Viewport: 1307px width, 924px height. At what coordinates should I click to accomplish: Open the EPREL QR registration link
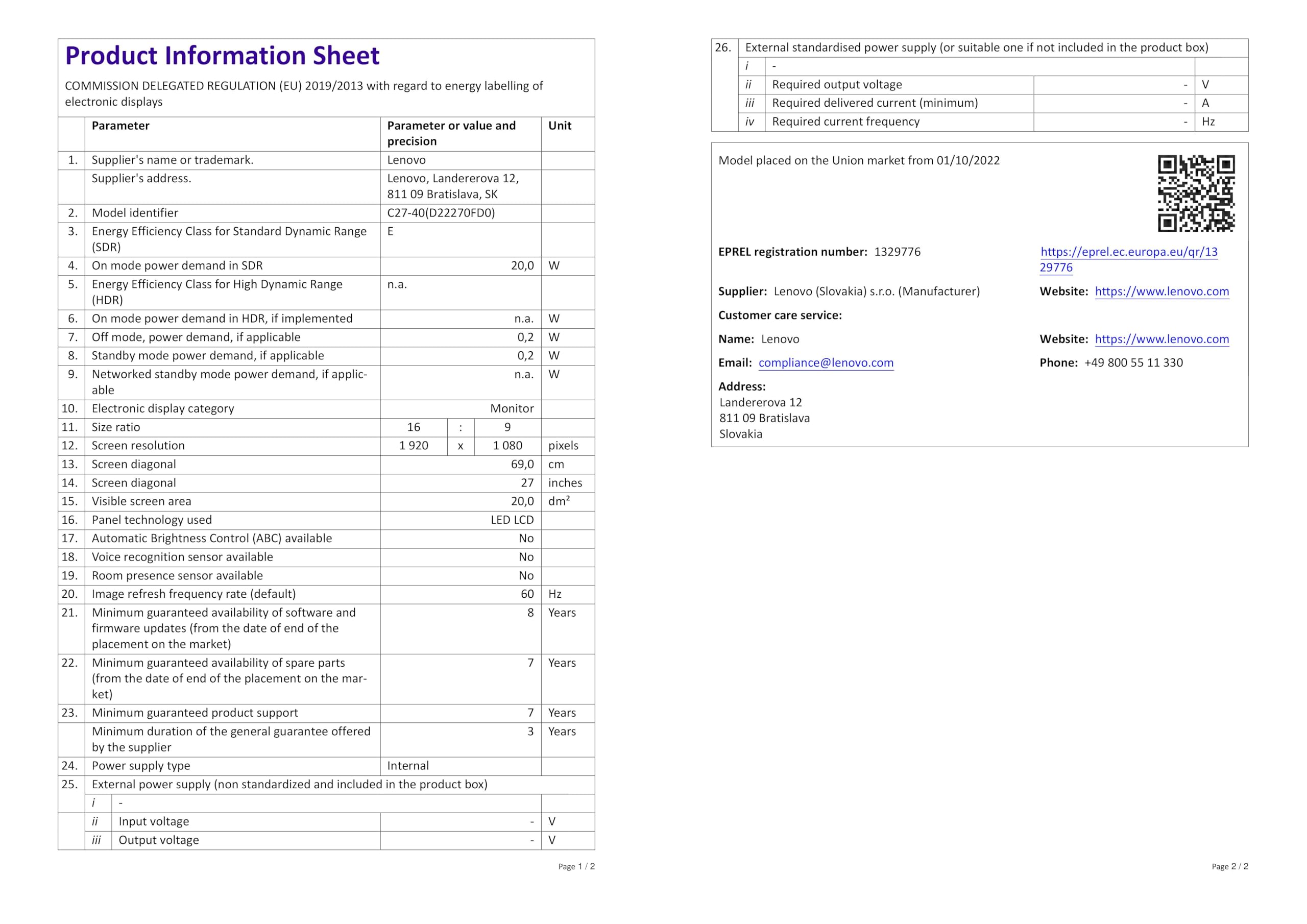[1128, 252]
